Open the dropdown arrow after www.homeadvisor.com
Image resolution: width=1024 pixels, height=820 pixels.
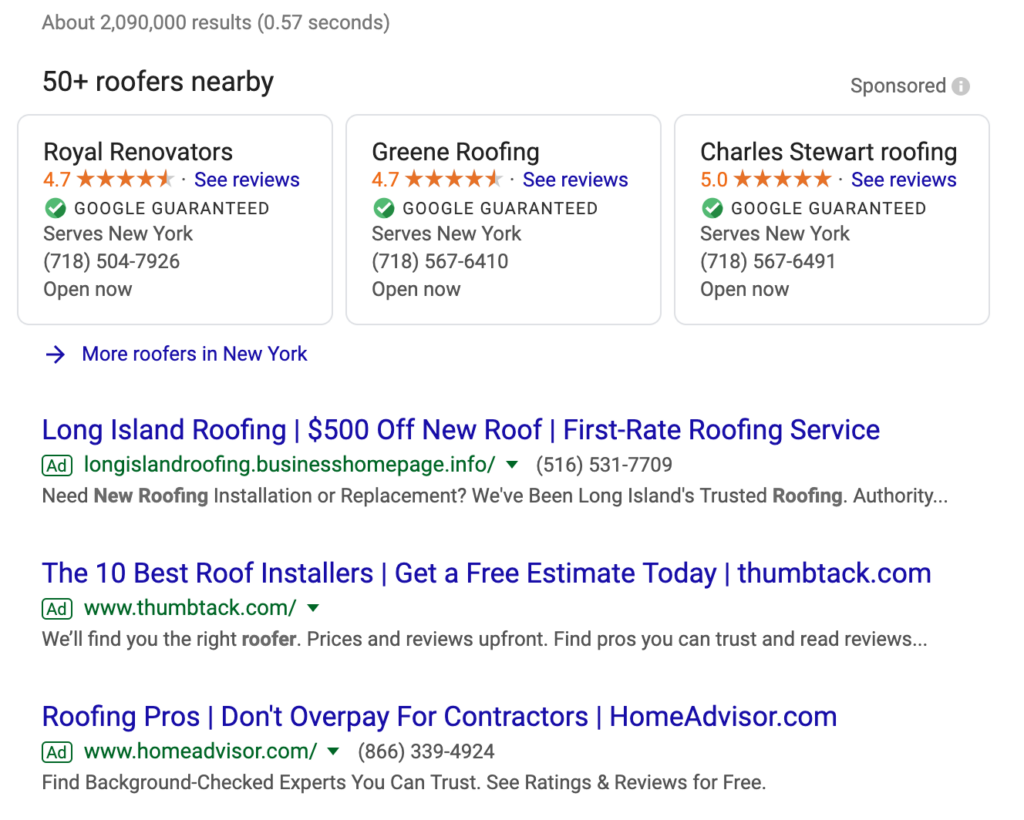[x=333, y=752]
